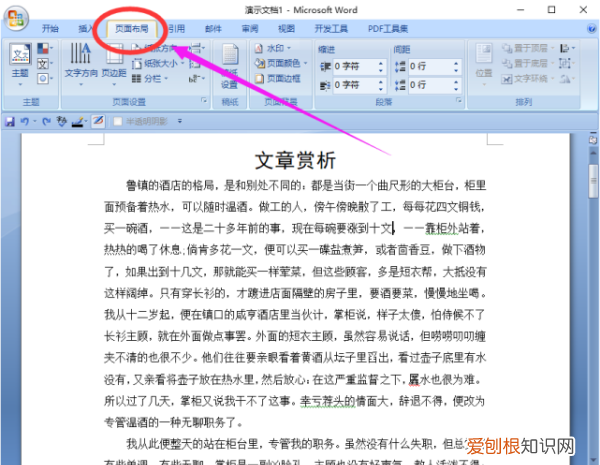Click the left indent input field

coord(355,67)
